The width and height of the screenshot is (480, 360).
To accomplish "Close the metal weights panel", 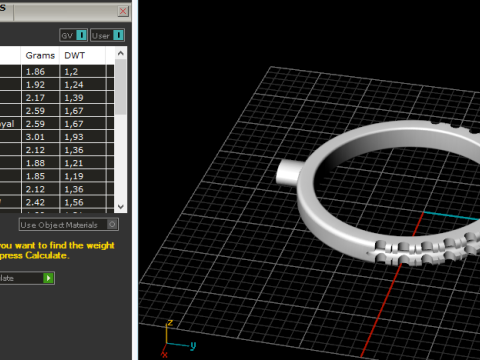I will click(123, 11).
